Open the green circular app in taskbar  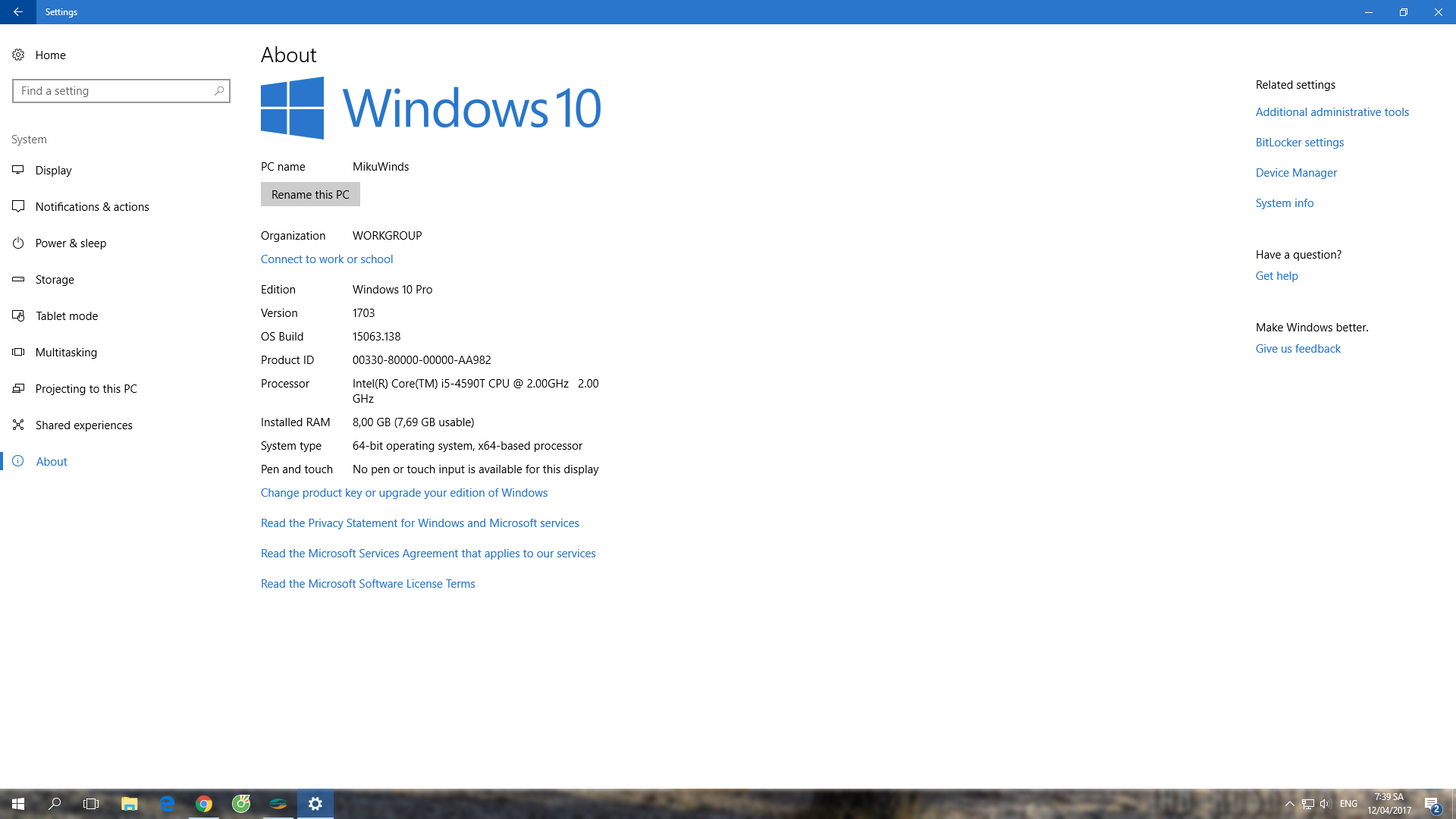tap(241, 804)
